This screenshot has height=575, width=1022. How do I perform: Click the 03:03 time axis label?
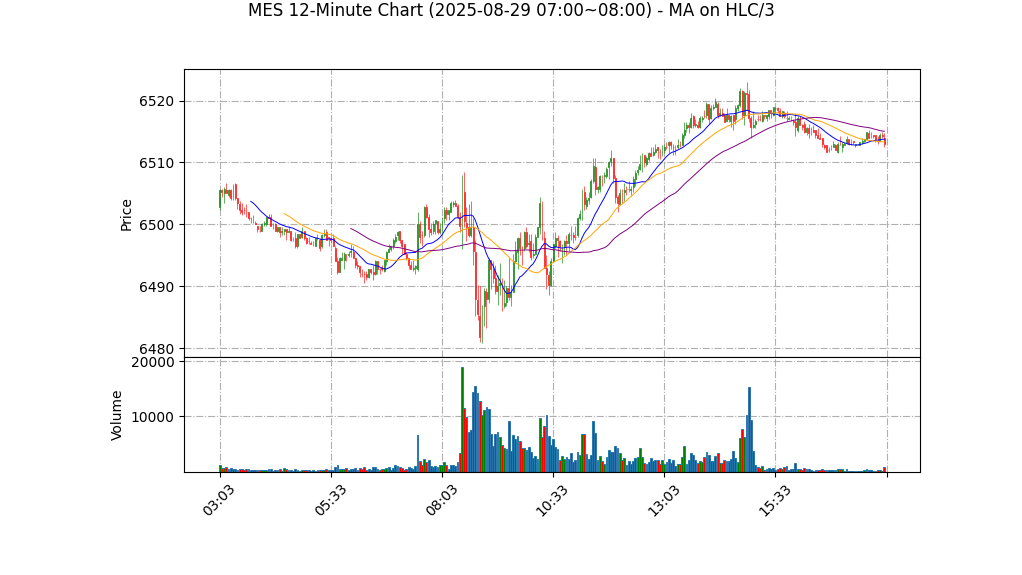click(218, 501)
